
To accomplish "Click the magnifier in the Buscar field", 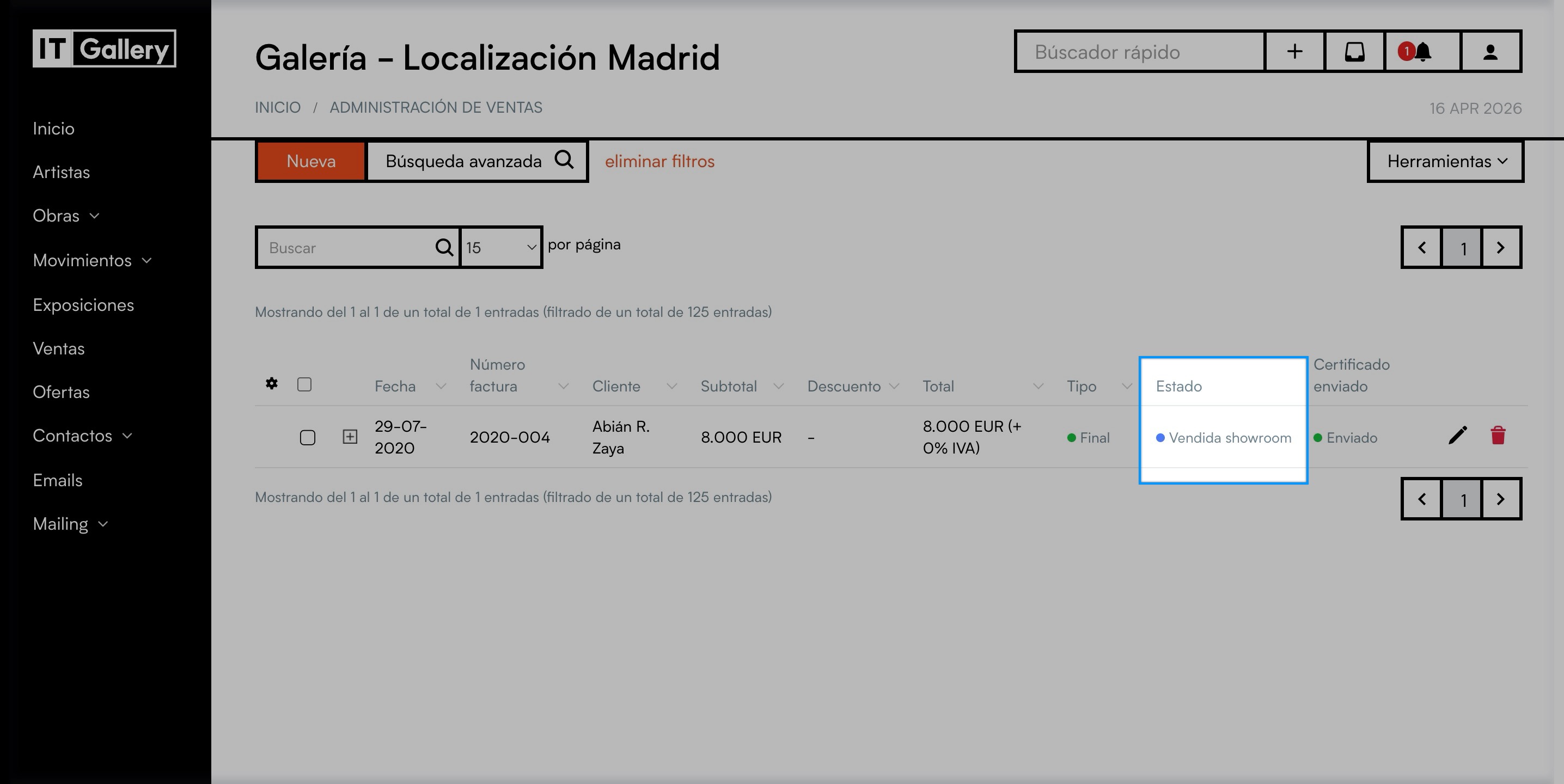I will point(444,248).
